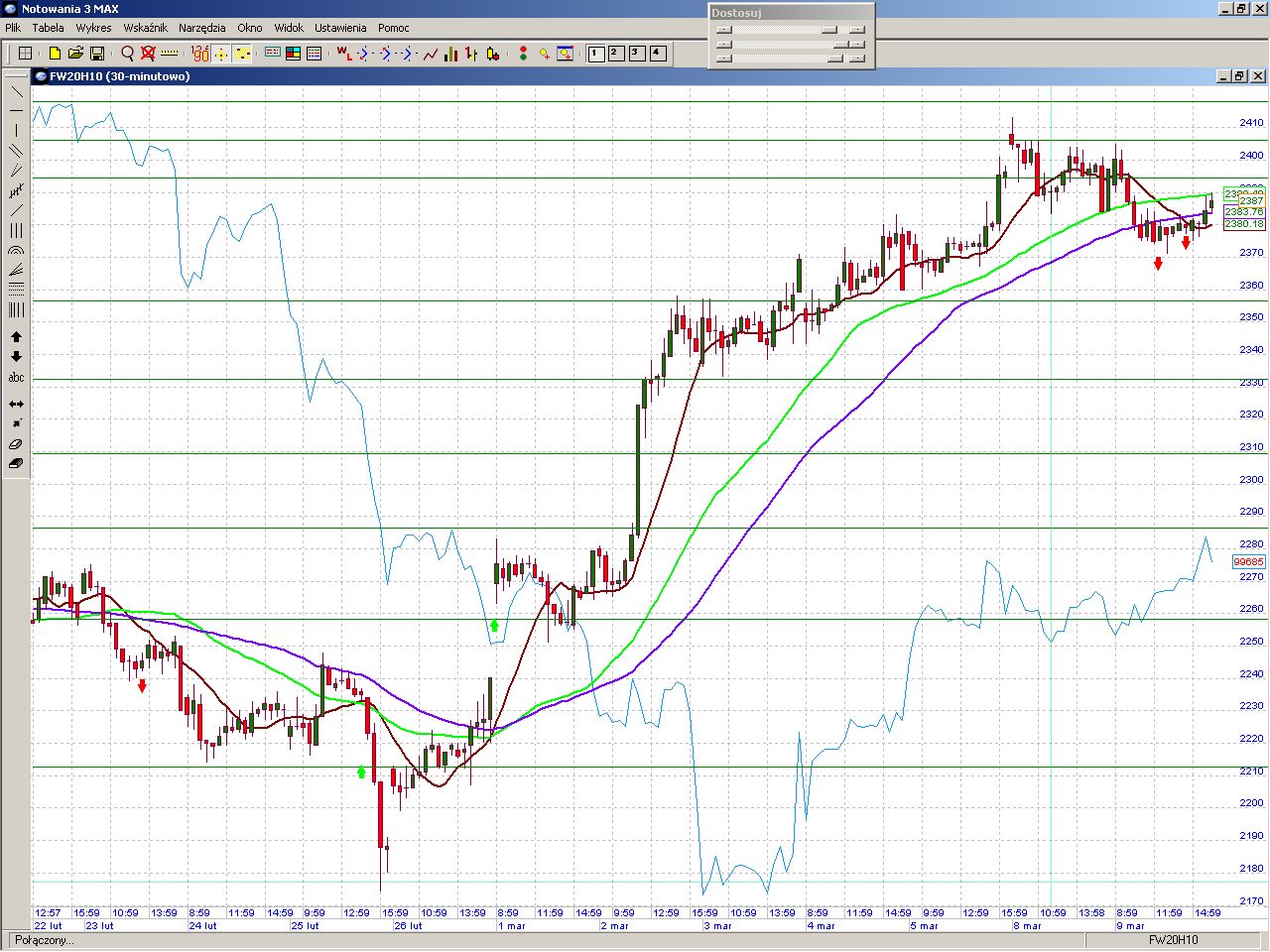Click the traffic light signal icon
Screen dimensions: 1270x952
523,54
